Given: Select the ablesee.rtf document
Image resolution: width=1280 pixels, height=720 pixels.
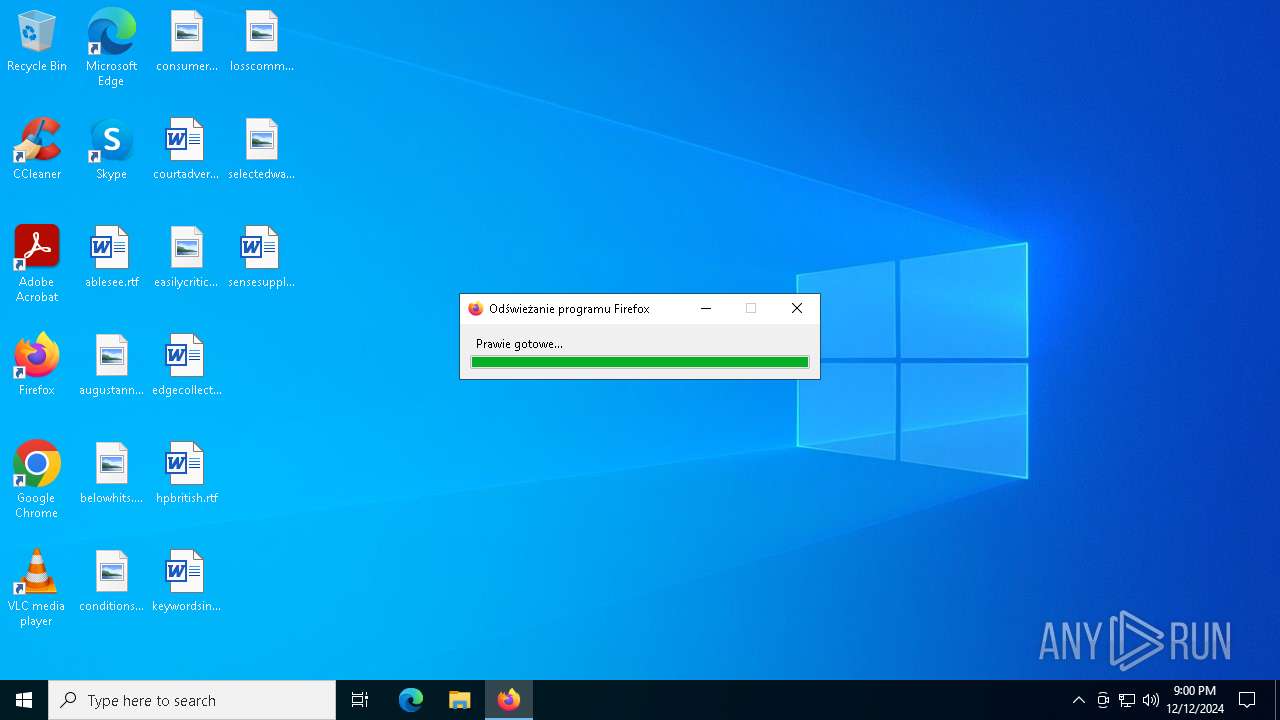Looking at the screenshot, I should point(111,257).
